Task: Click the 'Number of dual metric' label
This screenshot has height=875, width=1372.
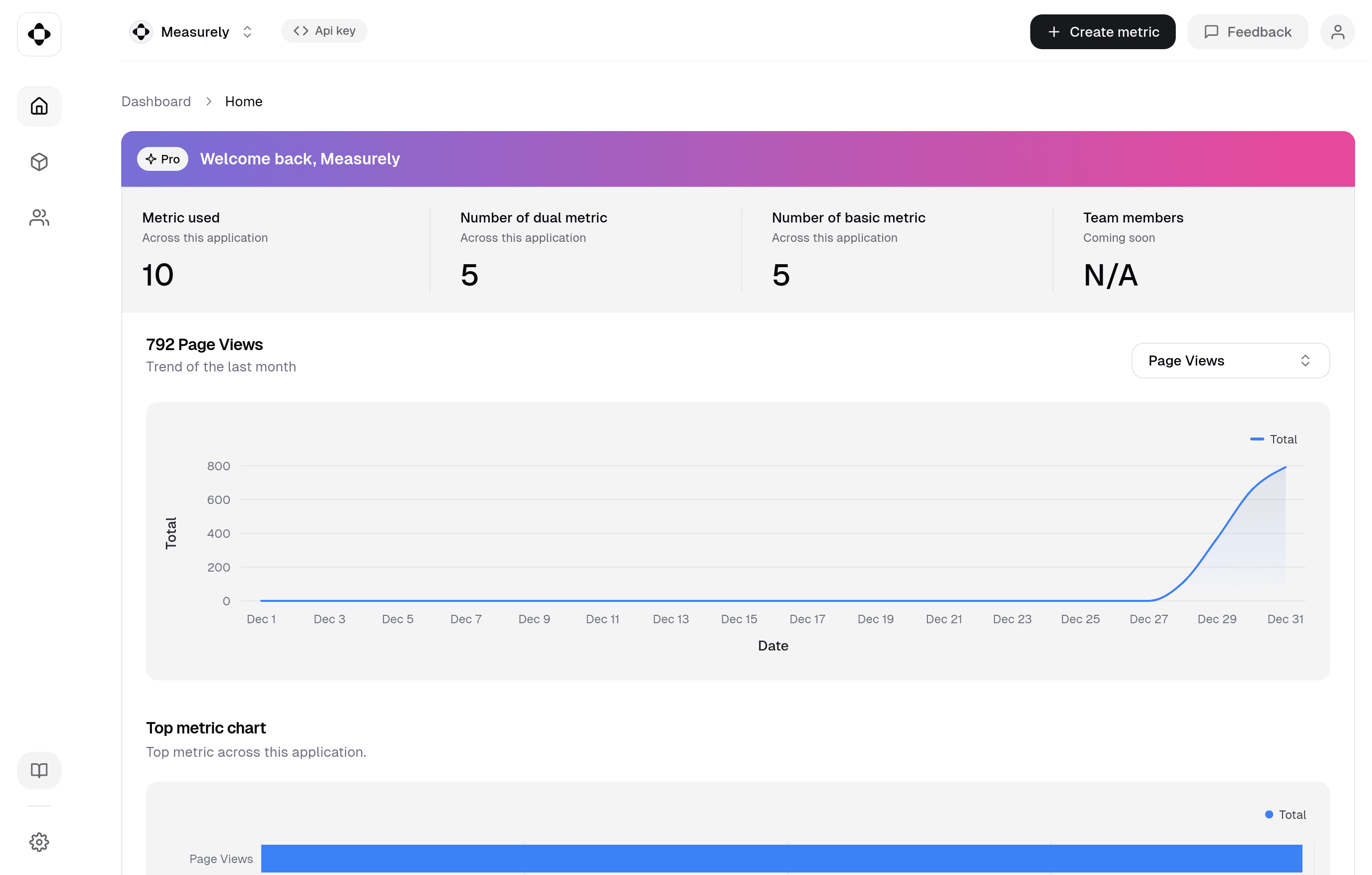Action: 534,218
